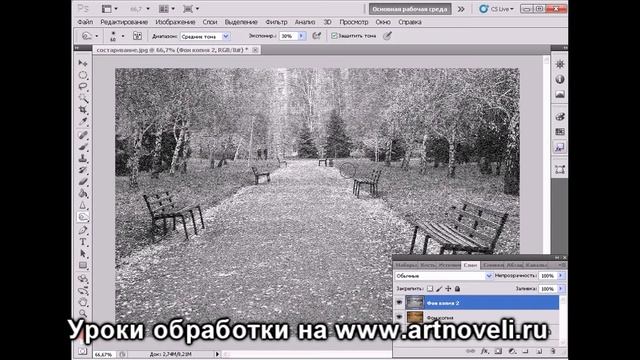Expand workspace list with >> chevron
Image resolution: width=640 pixels, height=360 pixels.
pos(461,9)
